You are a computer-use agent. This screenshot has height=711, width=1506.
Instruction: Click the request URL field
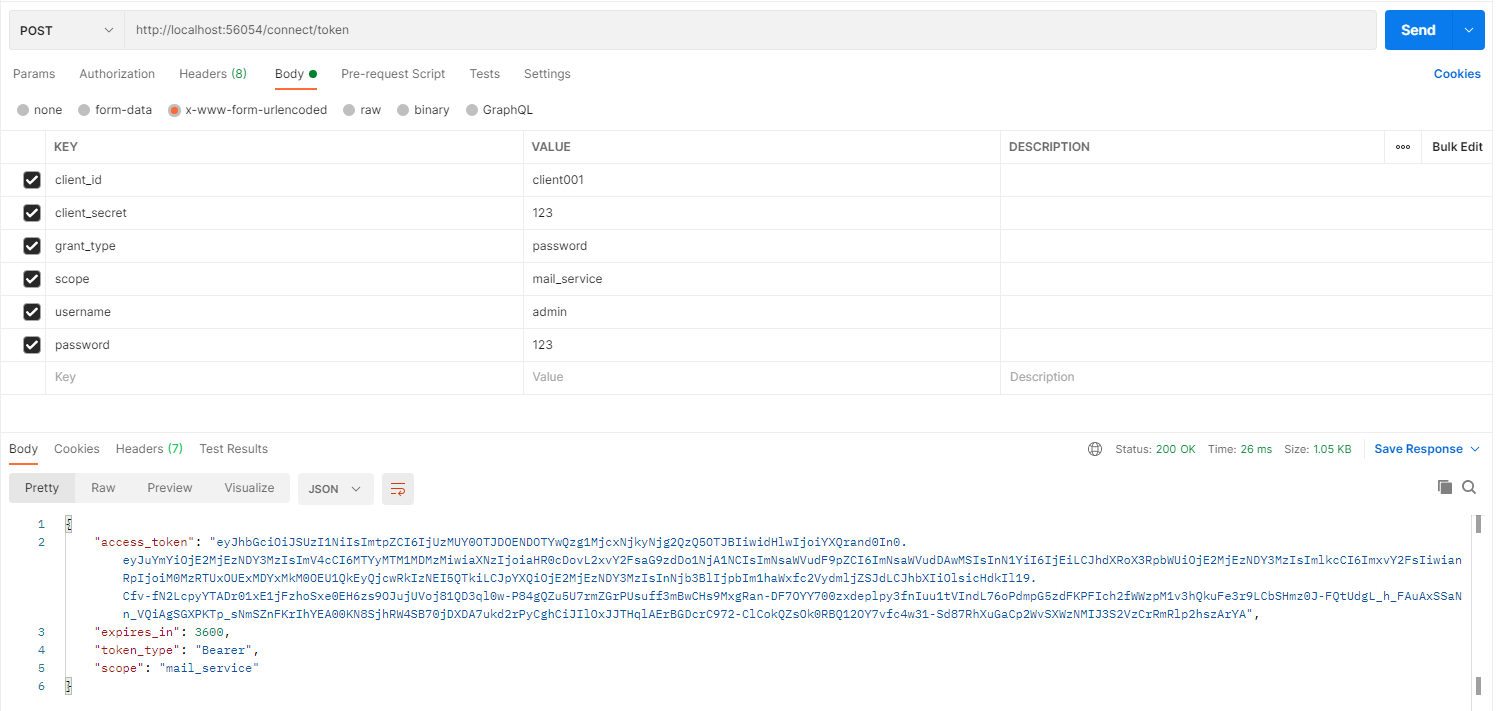(x=750, y=30)
